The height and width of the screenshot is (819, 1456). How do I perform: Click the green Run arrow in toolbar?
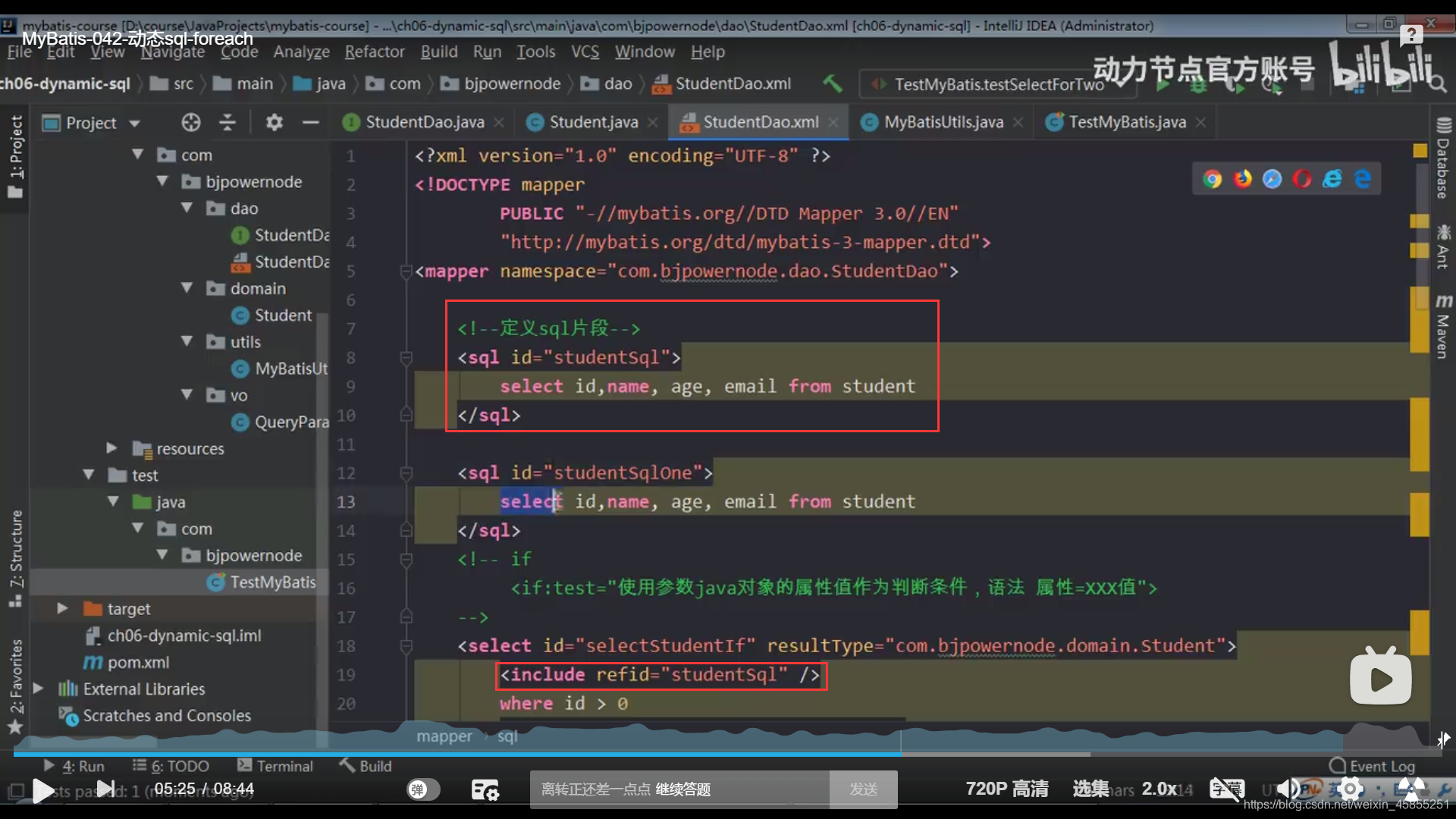[1163, 84]
